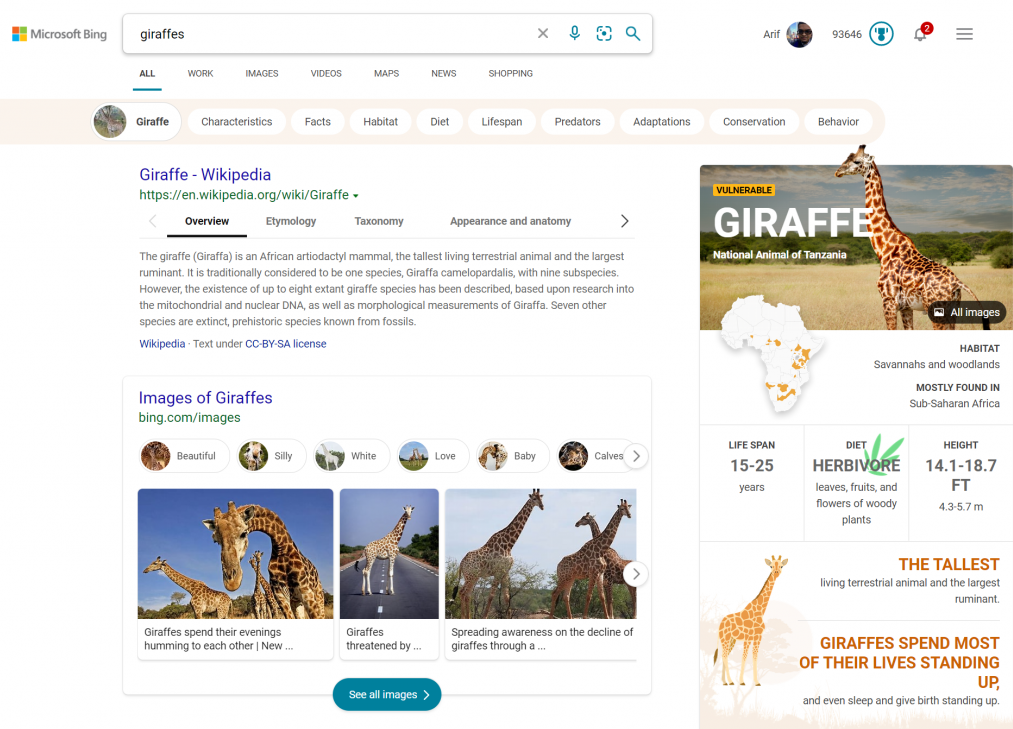Image resolution: width=1013 pixels, height=729 pixels.
Task: Select the Overview section tab
Action: coord(207,221)
